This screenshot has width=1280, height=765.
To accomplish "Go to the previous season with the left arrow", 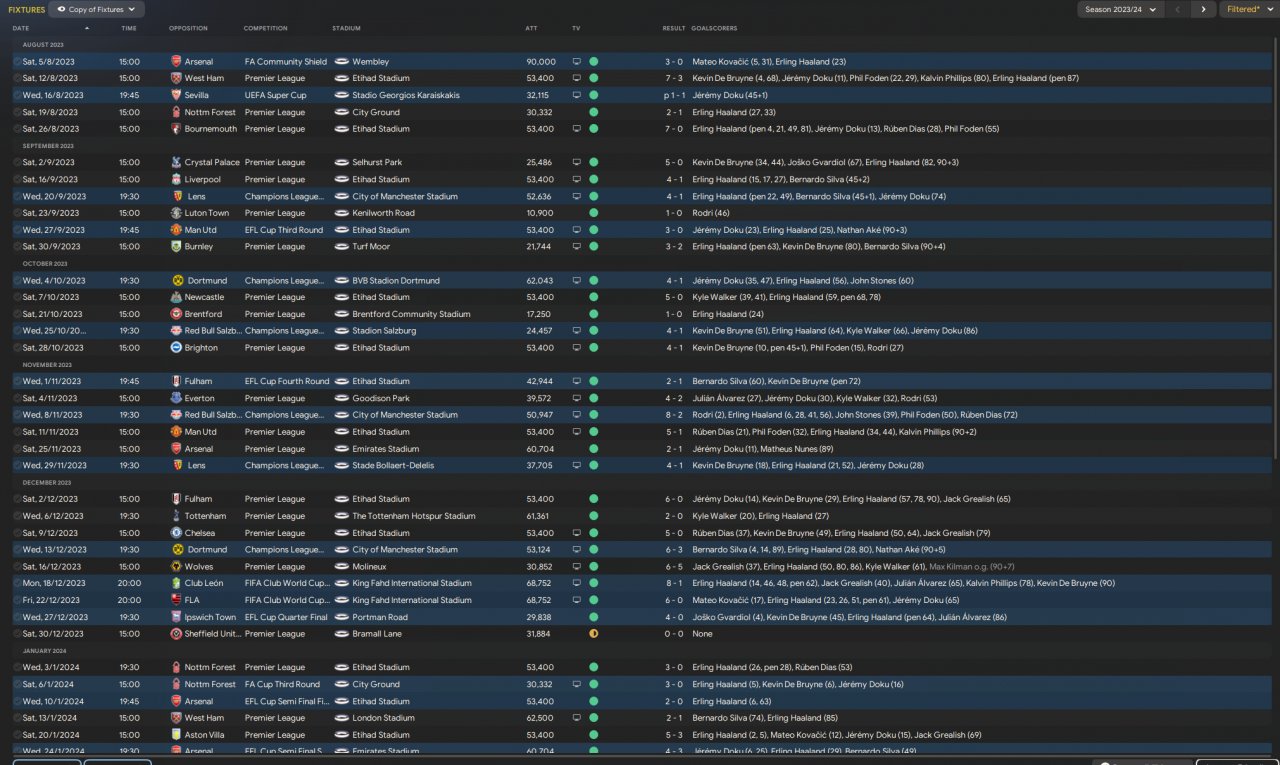I will tap(1178, 9).
